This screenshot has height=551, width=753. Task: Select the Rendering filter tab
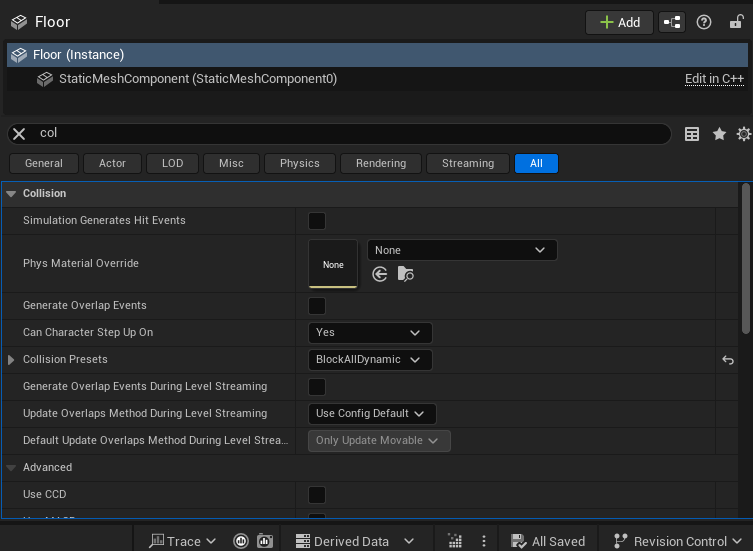(x=381, y=163)
